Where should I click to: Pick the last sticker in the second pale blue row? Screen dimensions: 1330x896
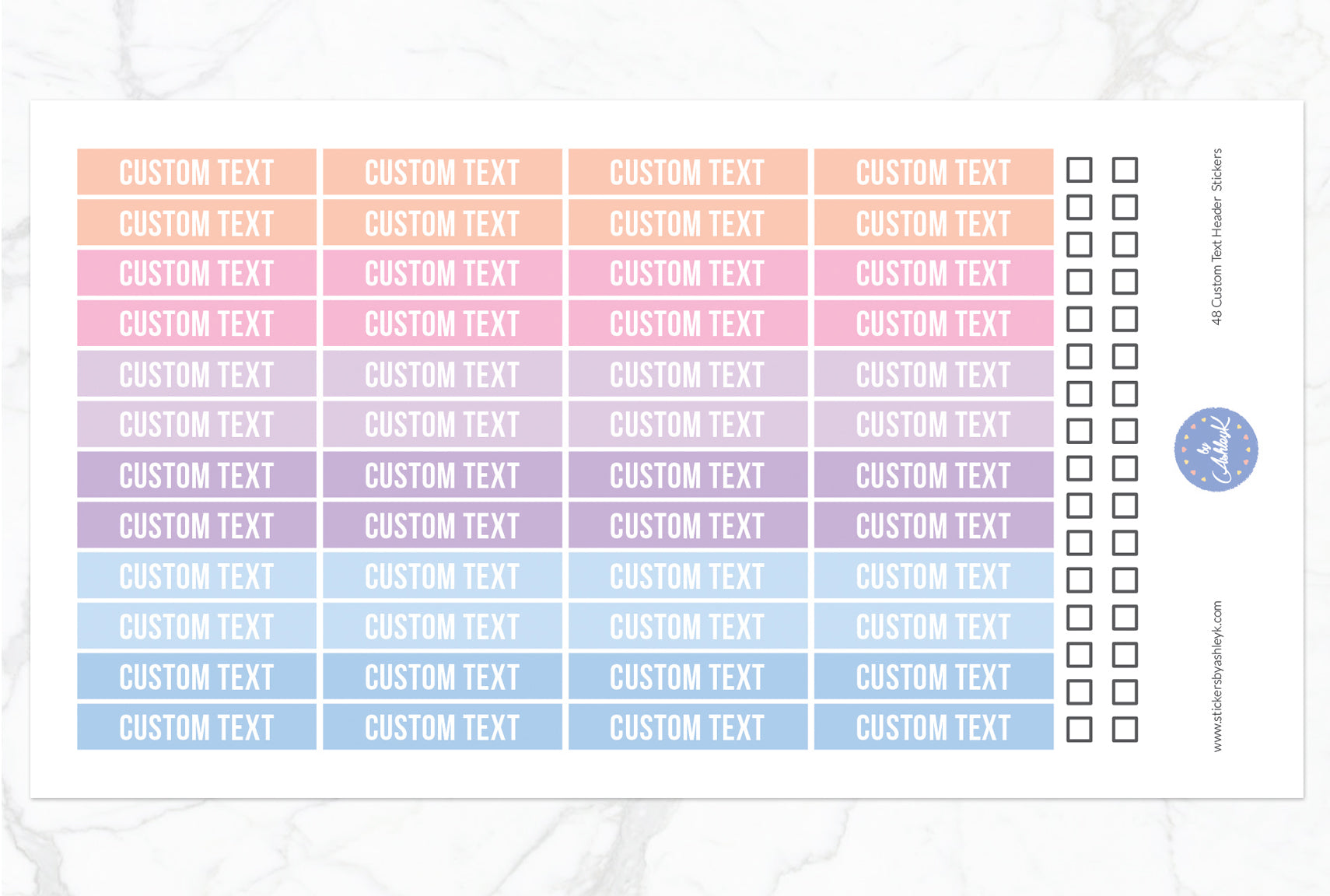933,626
